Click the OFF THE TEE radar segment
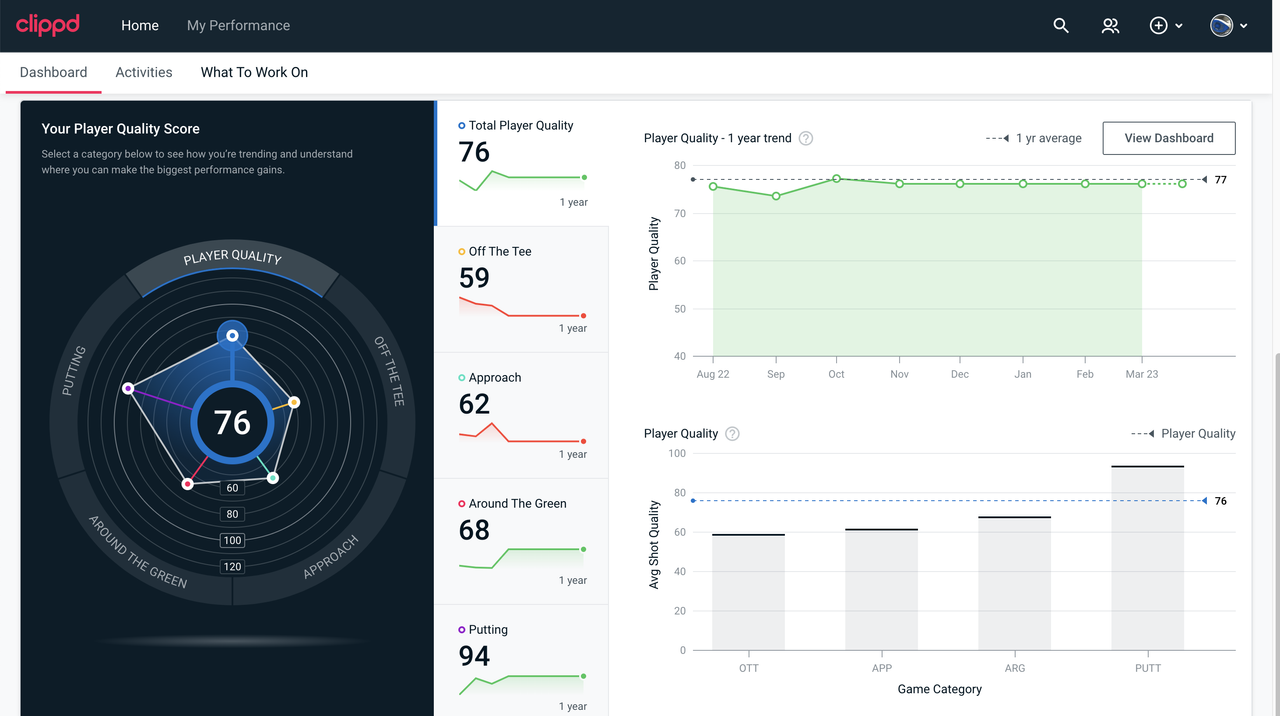Image resolution: width=1280 pixels, height=716 pixels. click(x=388, y=370)
